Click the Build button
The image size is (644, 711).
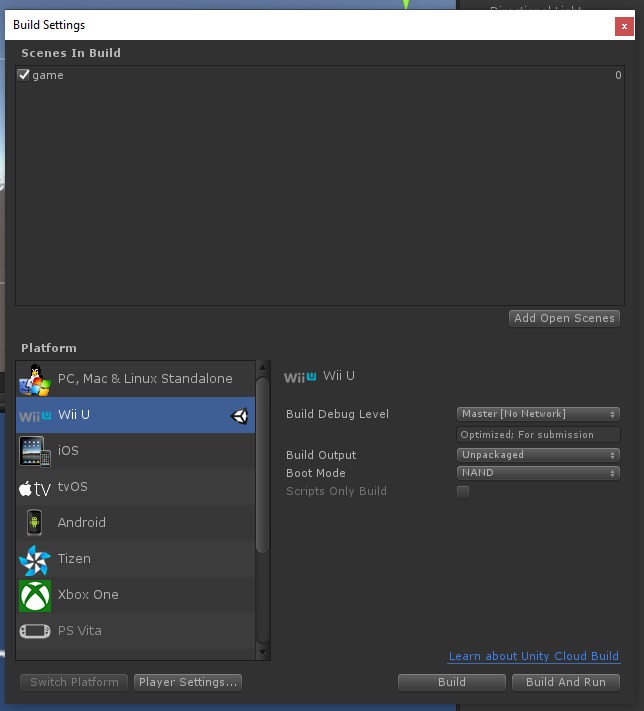click(x=452, y=682)
